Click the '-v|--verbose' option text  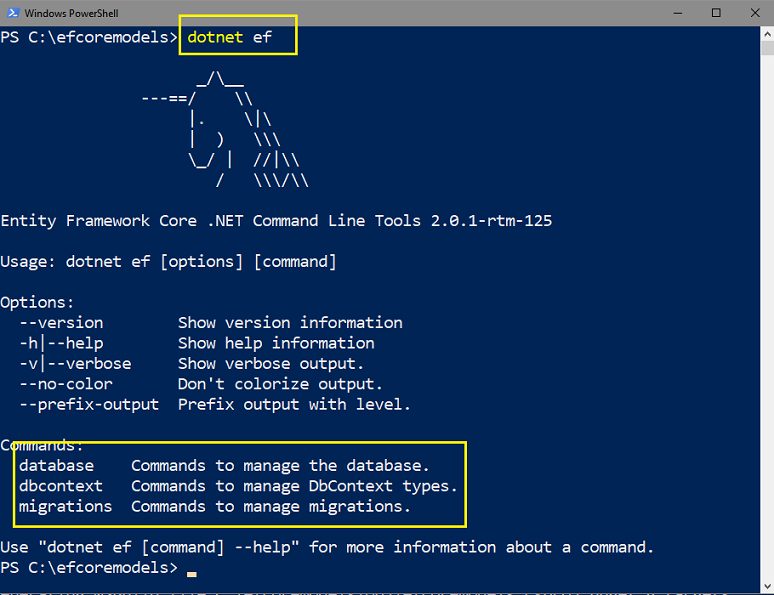pyautogui.click(x=76, y=364)
